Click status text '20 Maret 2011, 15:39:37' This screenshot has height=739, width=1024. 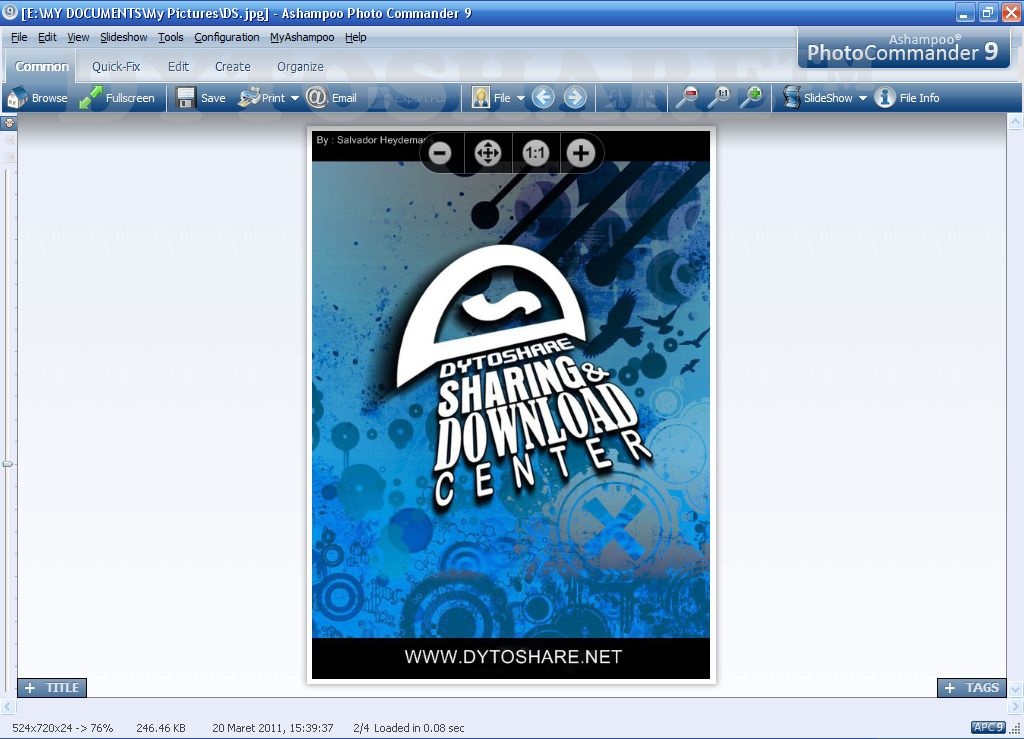(273, 728)
